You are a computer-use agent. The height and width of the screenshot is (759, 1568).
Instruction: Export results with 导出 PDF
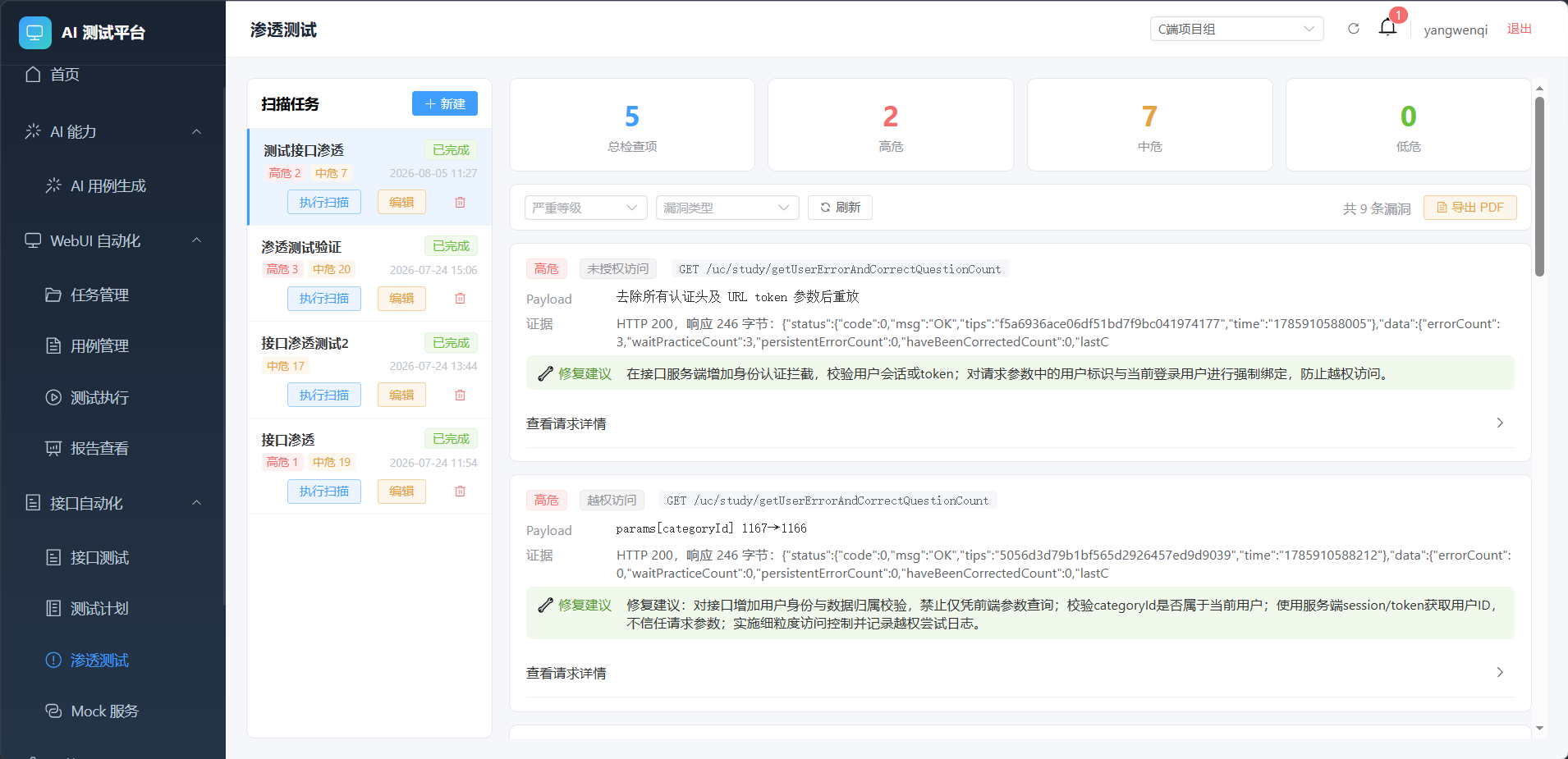(1470, 208)
